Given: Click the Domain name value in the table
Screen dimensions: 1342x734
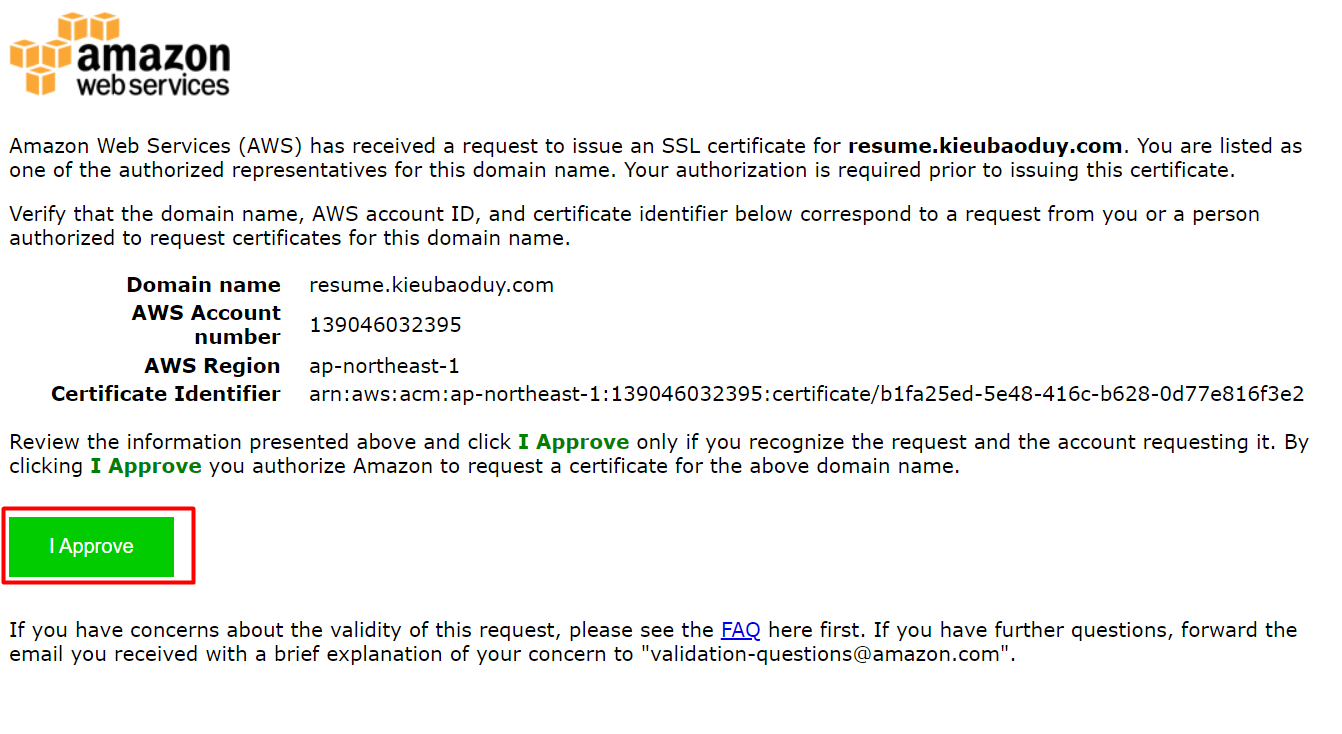Looking at the screenshot, I should coord(431,285).
